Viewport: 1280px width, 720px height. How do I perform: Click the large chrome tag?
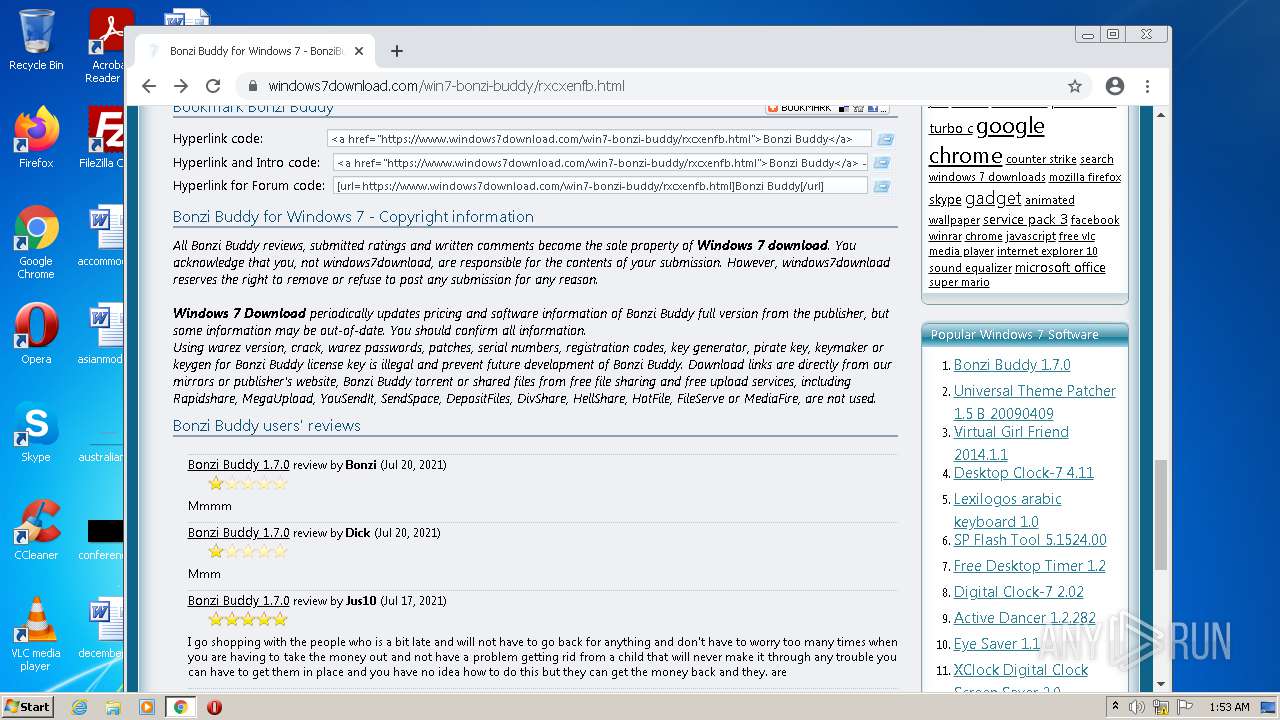965,156
